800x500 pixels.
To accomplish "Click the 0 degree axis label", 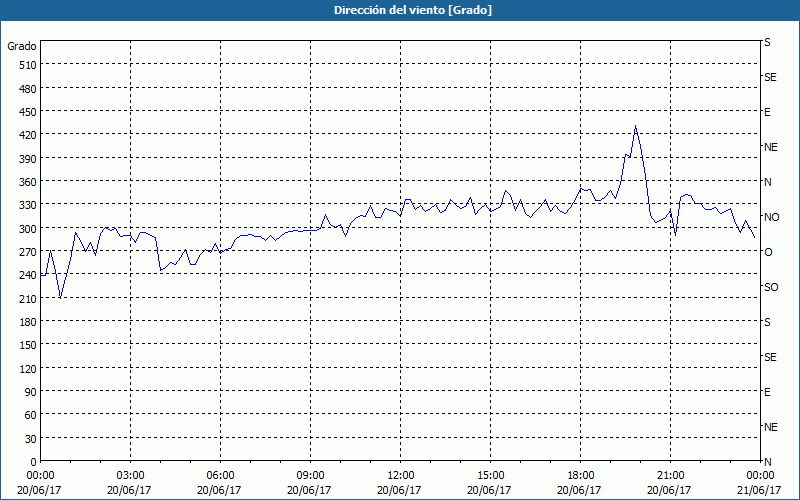I will tap(34, 462).
